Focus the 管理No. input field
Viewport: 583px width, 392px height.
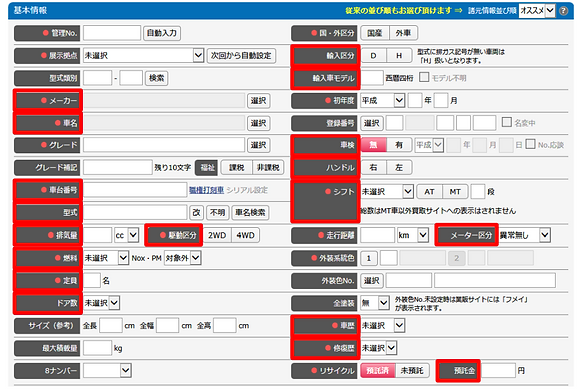112,33
